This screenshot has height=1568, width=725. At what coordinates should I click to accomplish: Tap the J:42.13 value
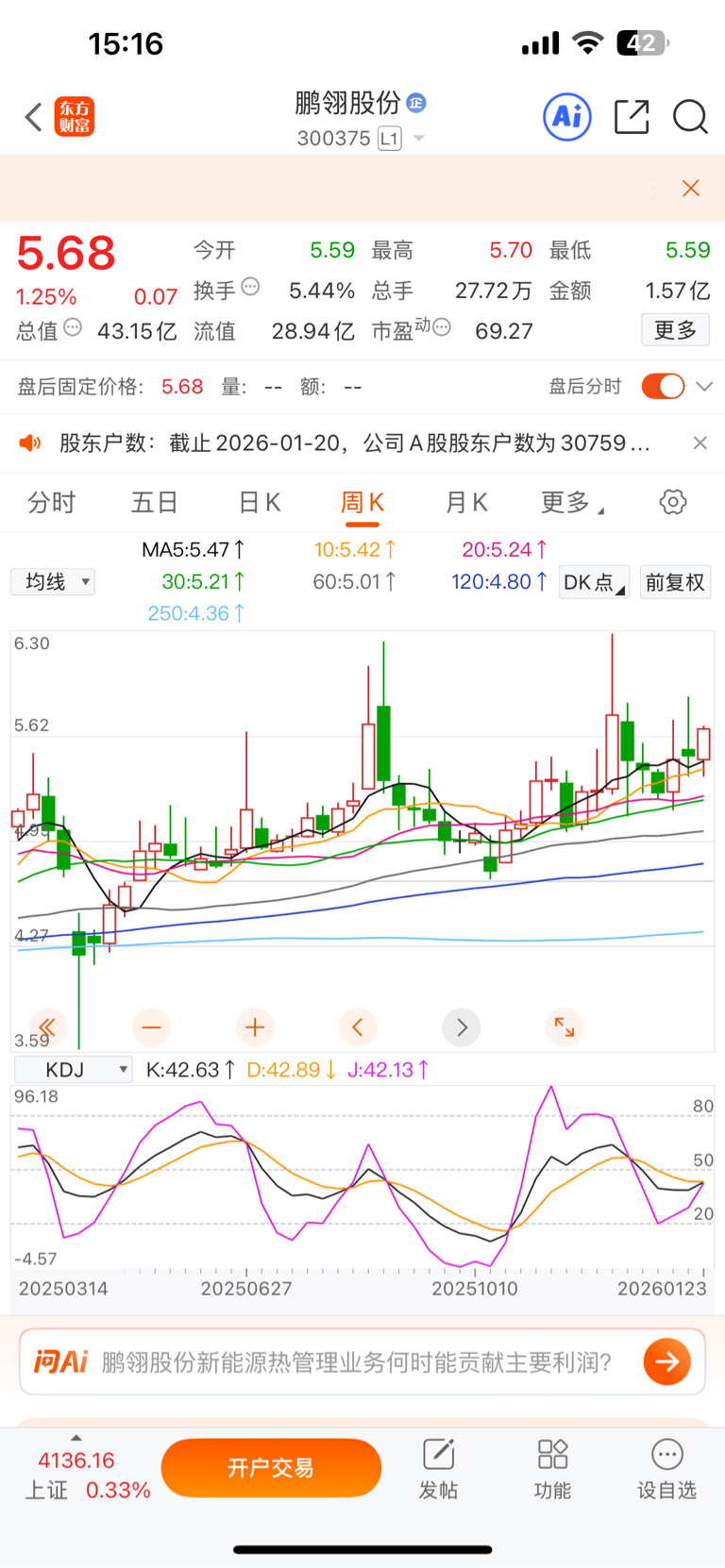point(389,1070)
